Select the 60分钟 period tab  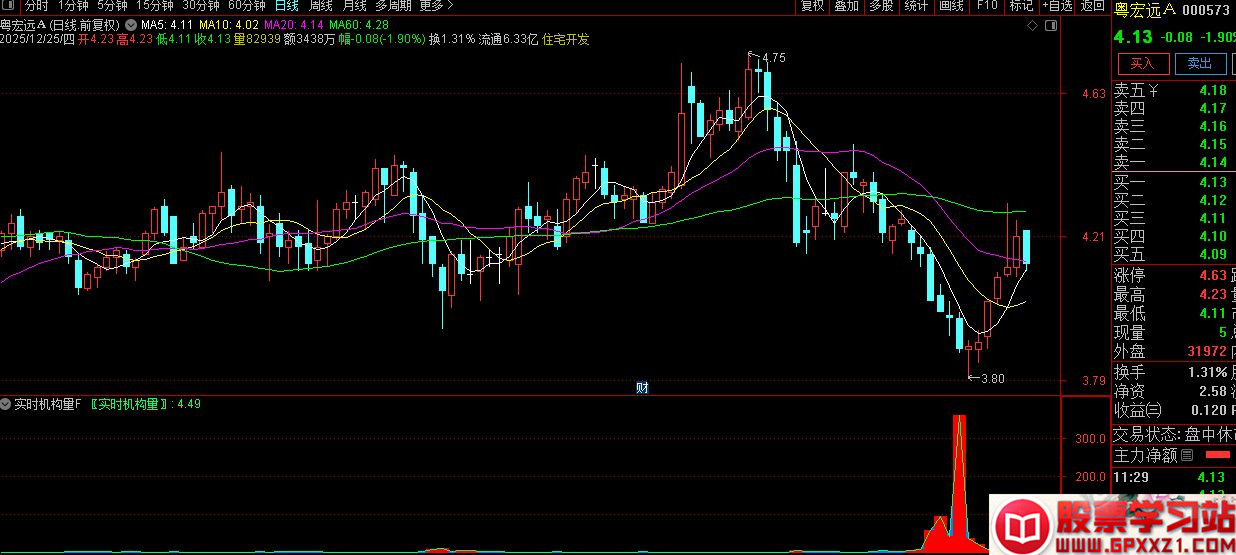246,6
